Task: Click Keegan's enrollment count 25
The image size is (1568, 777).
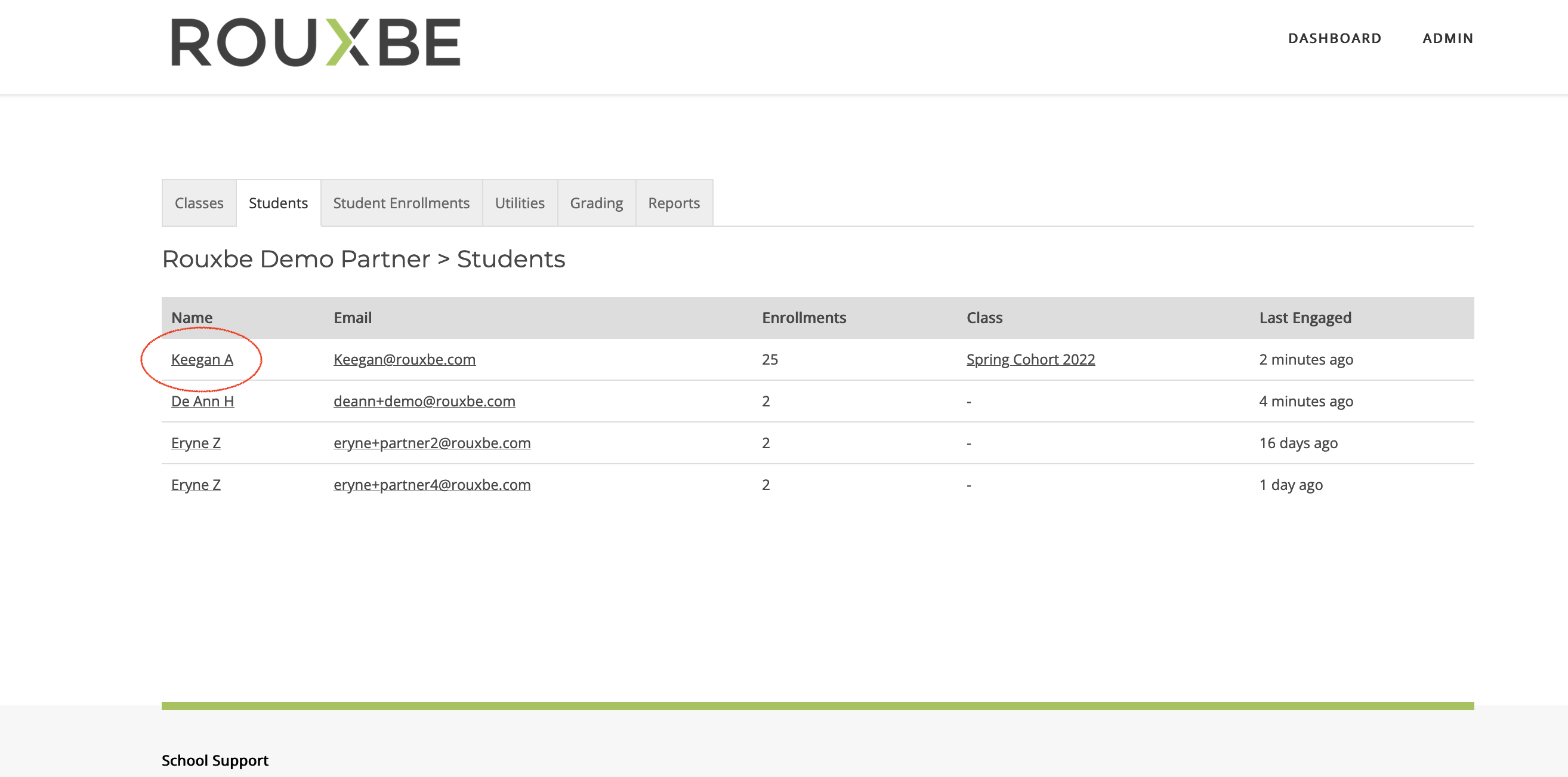Action: tap(770, 359)
